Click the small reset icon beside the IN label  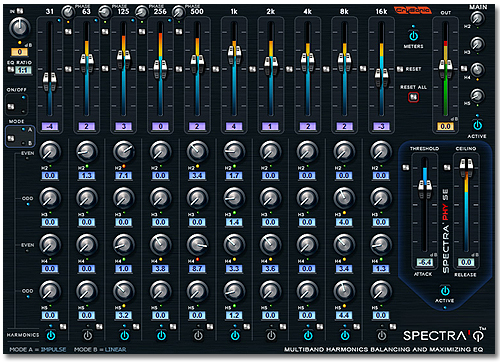20,11
